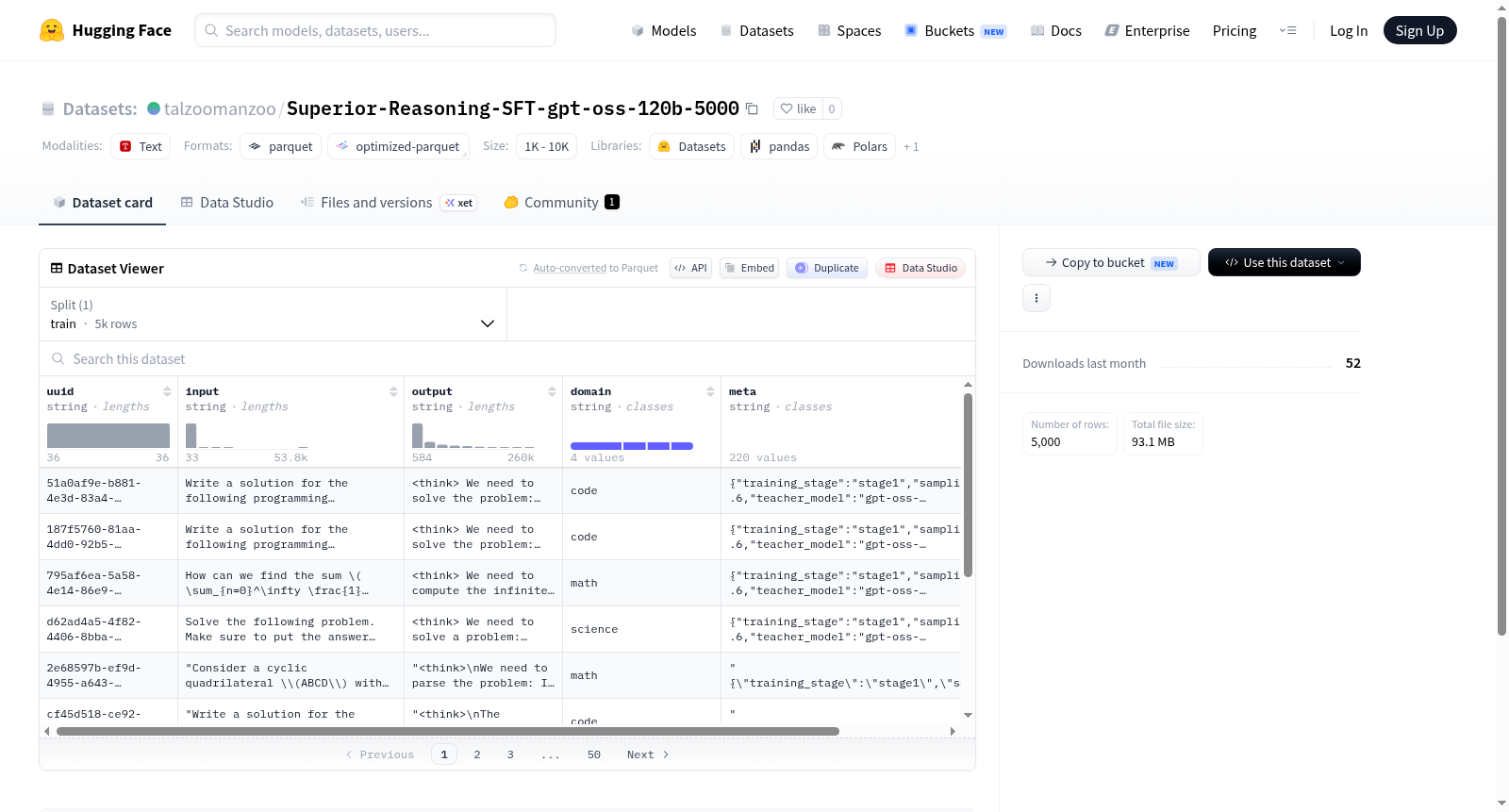The height and width of the screenshot is (812, 1509).
Task: Open Enterprise page
Action: pyautogui.click(x=1147, y=30)
